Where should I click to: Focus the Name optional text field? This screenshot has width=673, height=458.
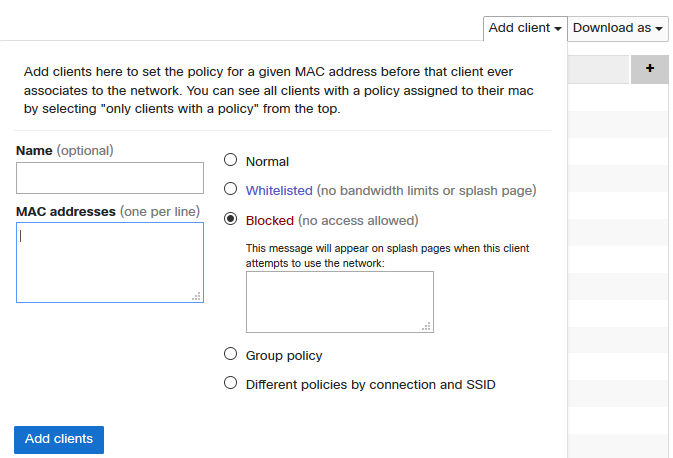(110, 178)
